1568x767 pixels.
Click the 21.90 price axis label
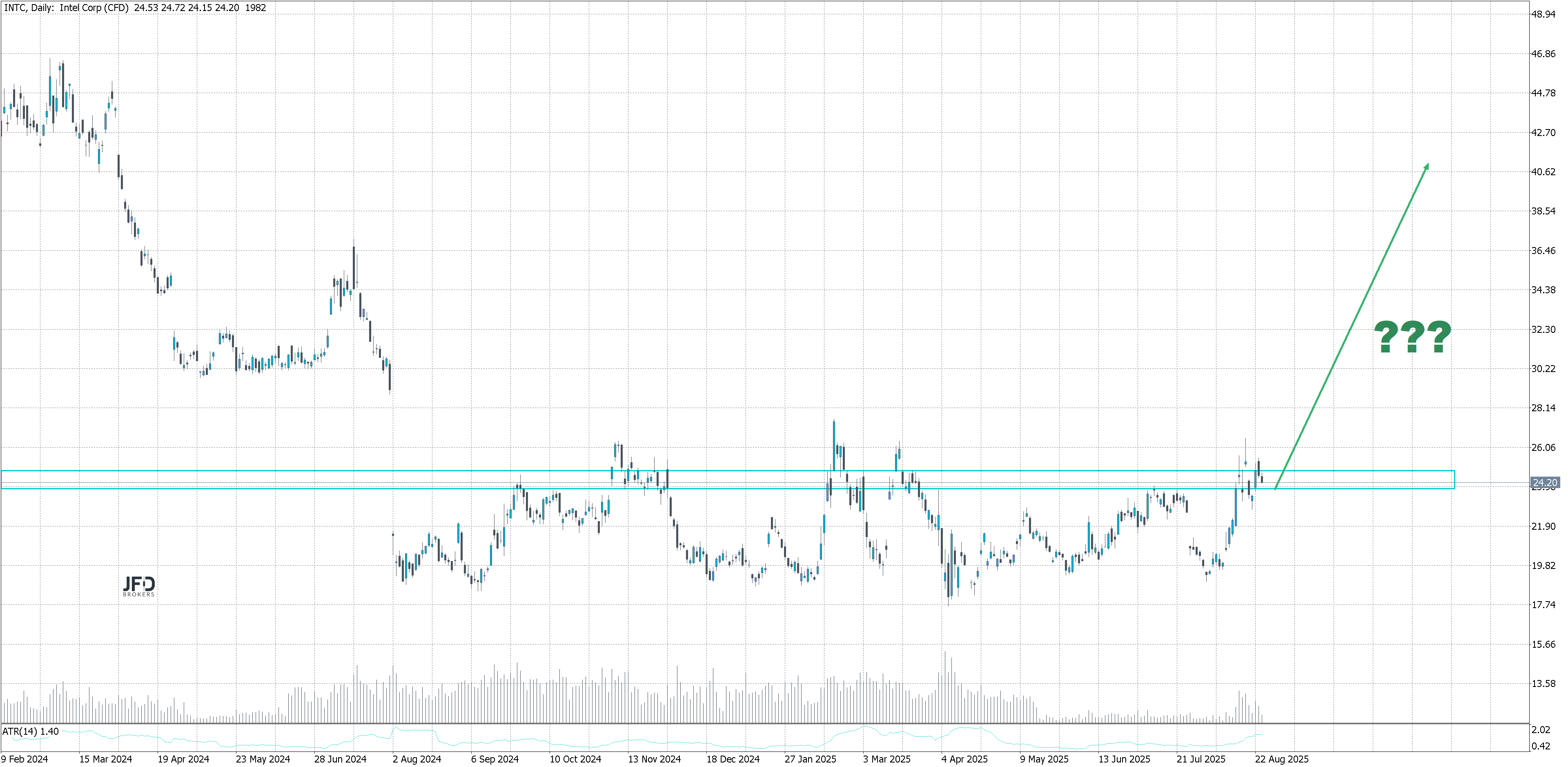[x=1543, y=526]
